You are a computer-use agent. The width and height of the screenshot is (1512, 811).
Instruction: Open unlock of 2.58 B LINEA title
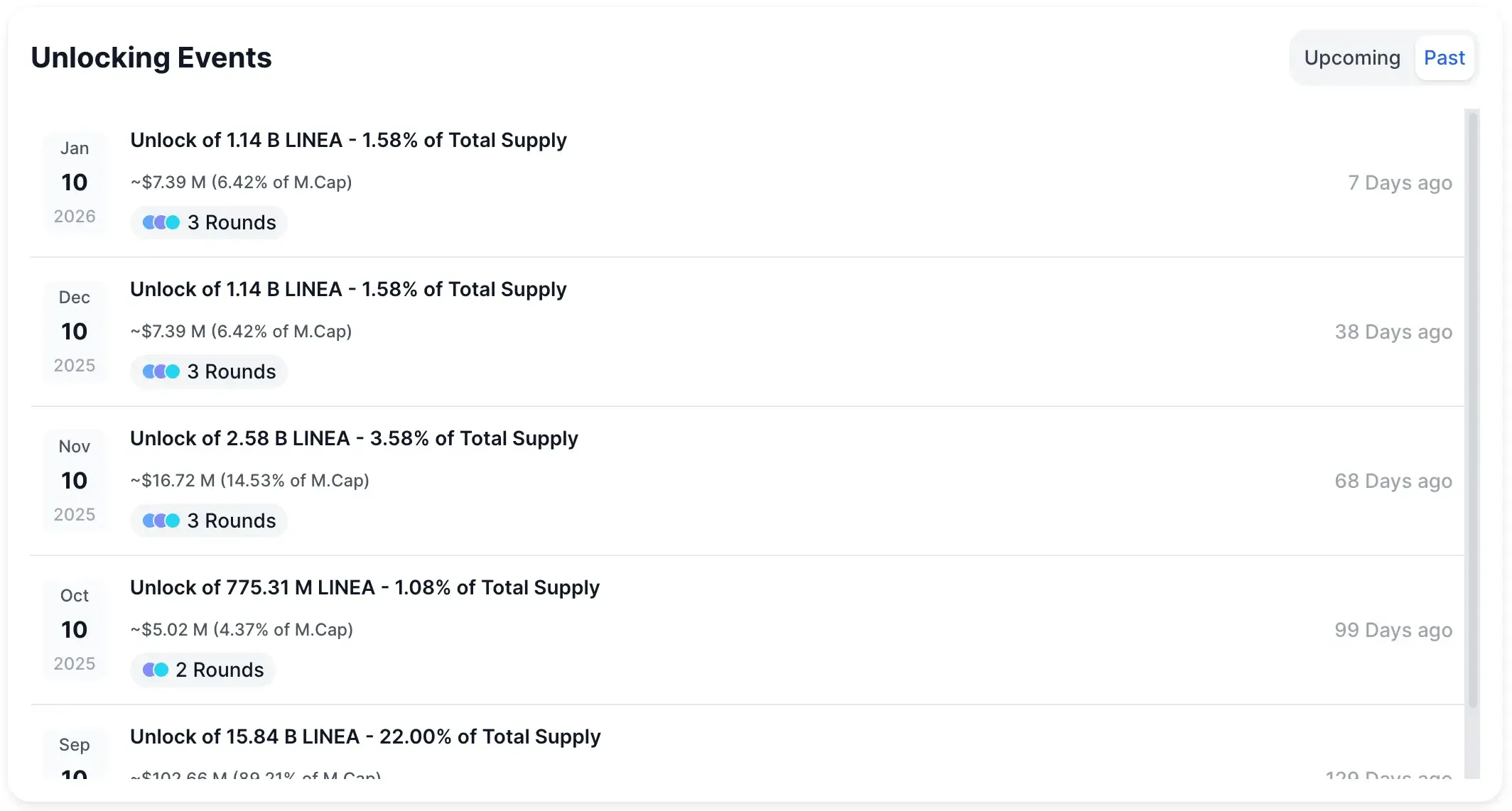[x=354, y=438]
